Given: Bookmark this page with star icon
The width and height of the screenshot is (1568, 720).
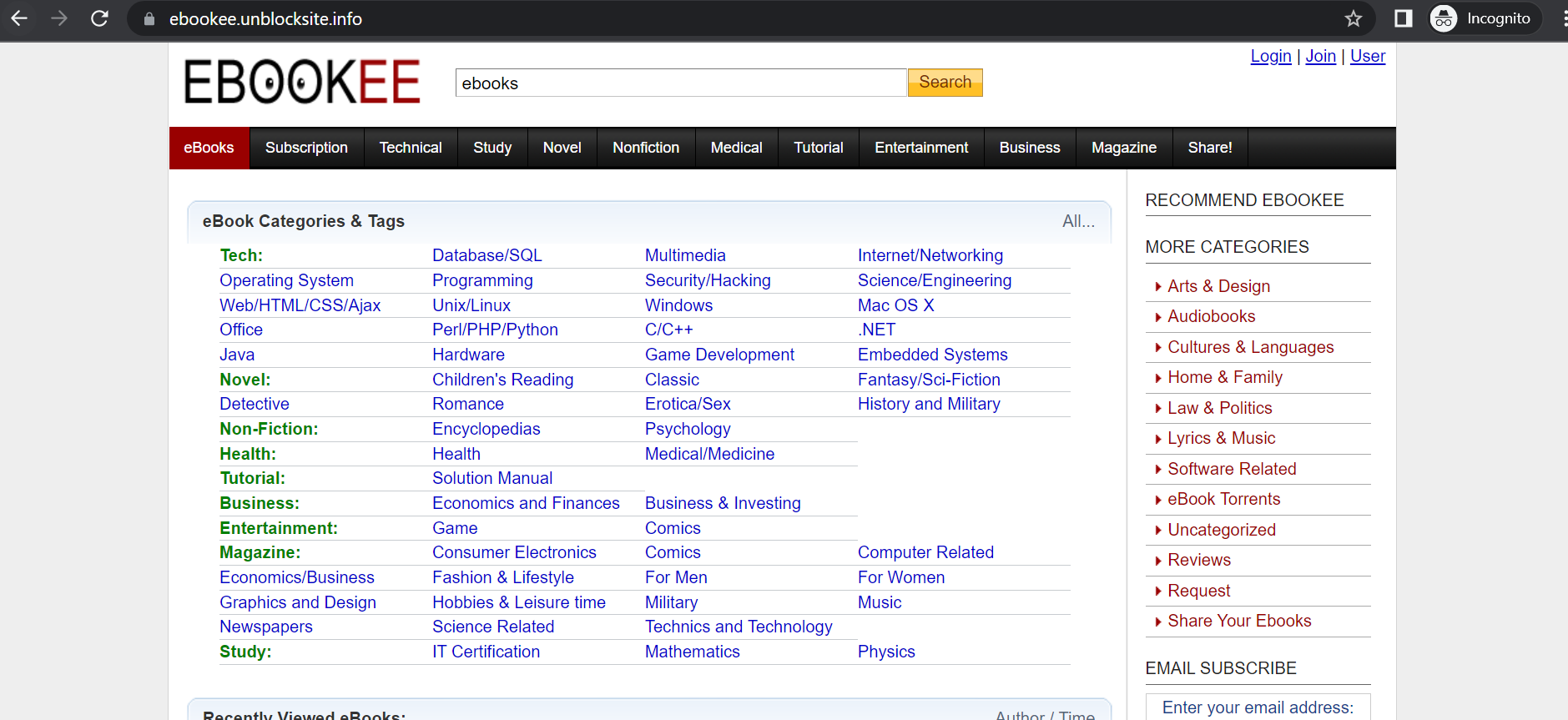Looking at the screenshot, I should pos(1353,18).
